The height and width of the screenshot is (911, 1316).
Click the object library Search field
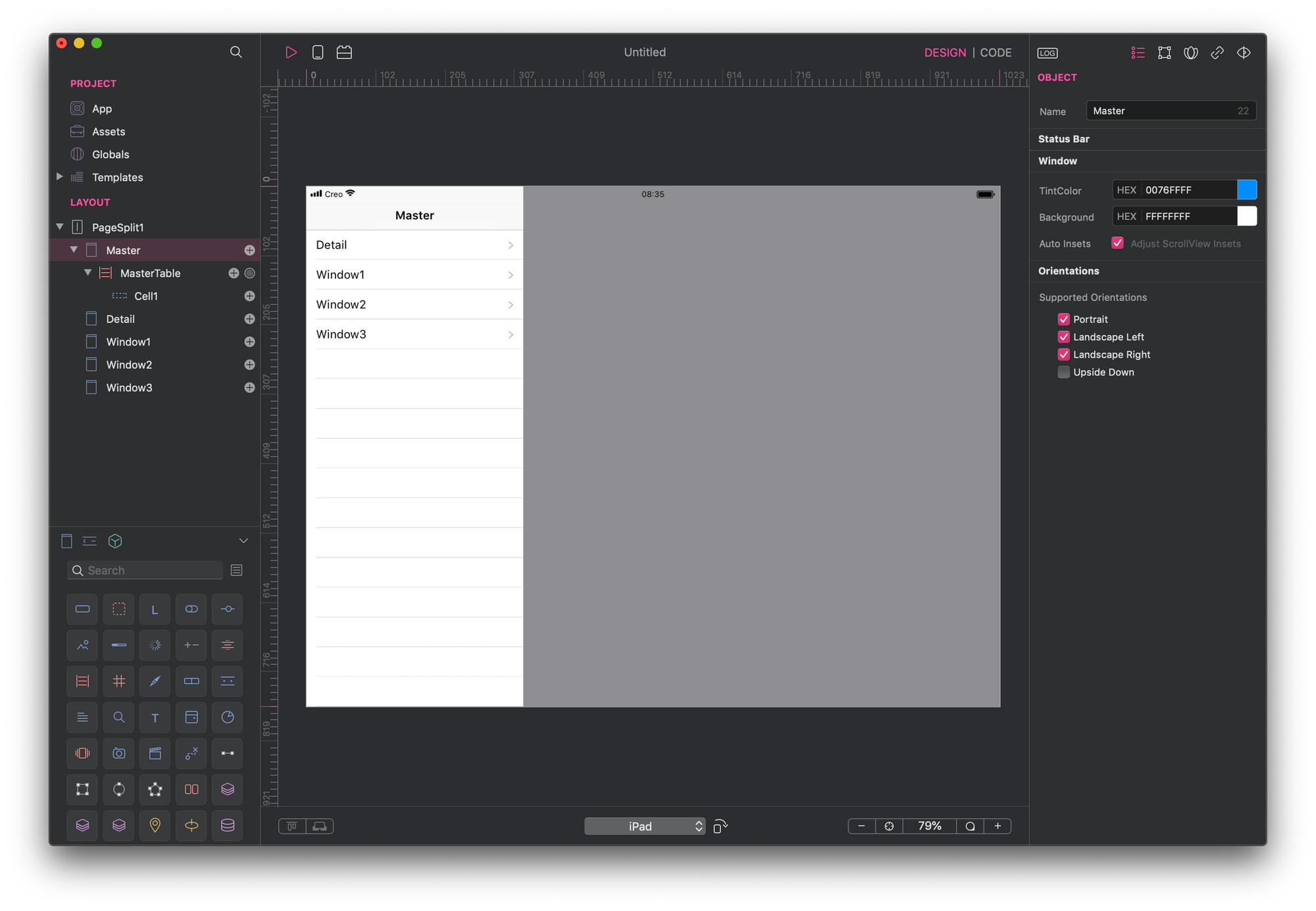151,571
